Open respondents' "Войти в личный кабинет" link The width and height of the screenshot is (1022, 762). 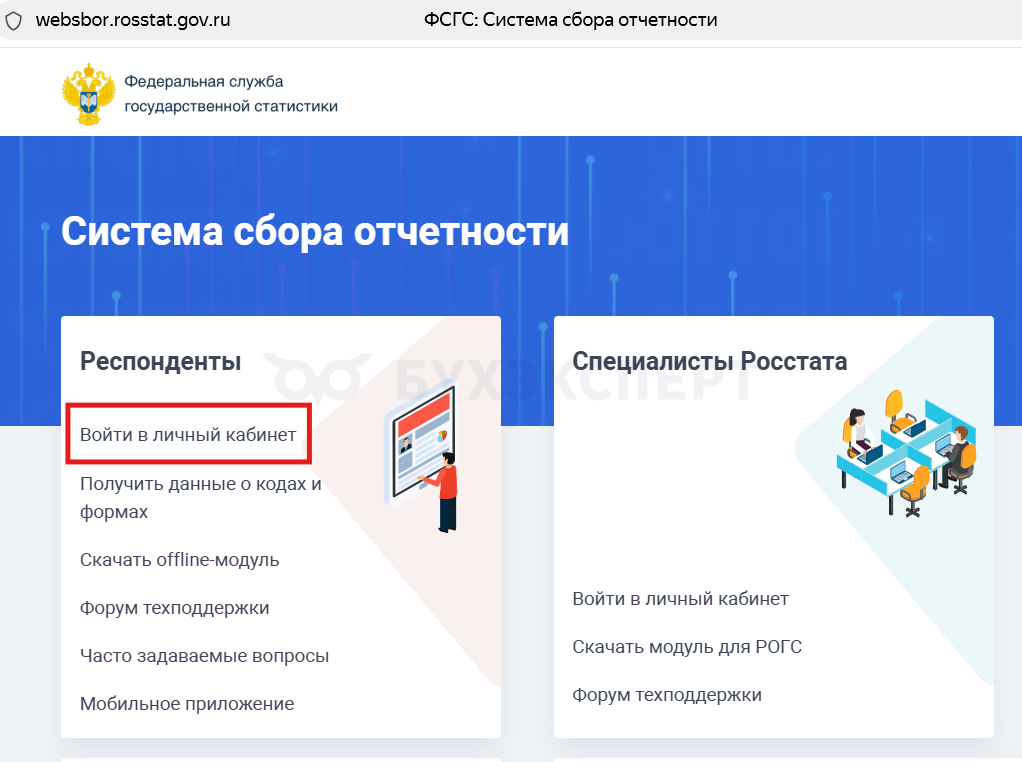tap(188, 435)
